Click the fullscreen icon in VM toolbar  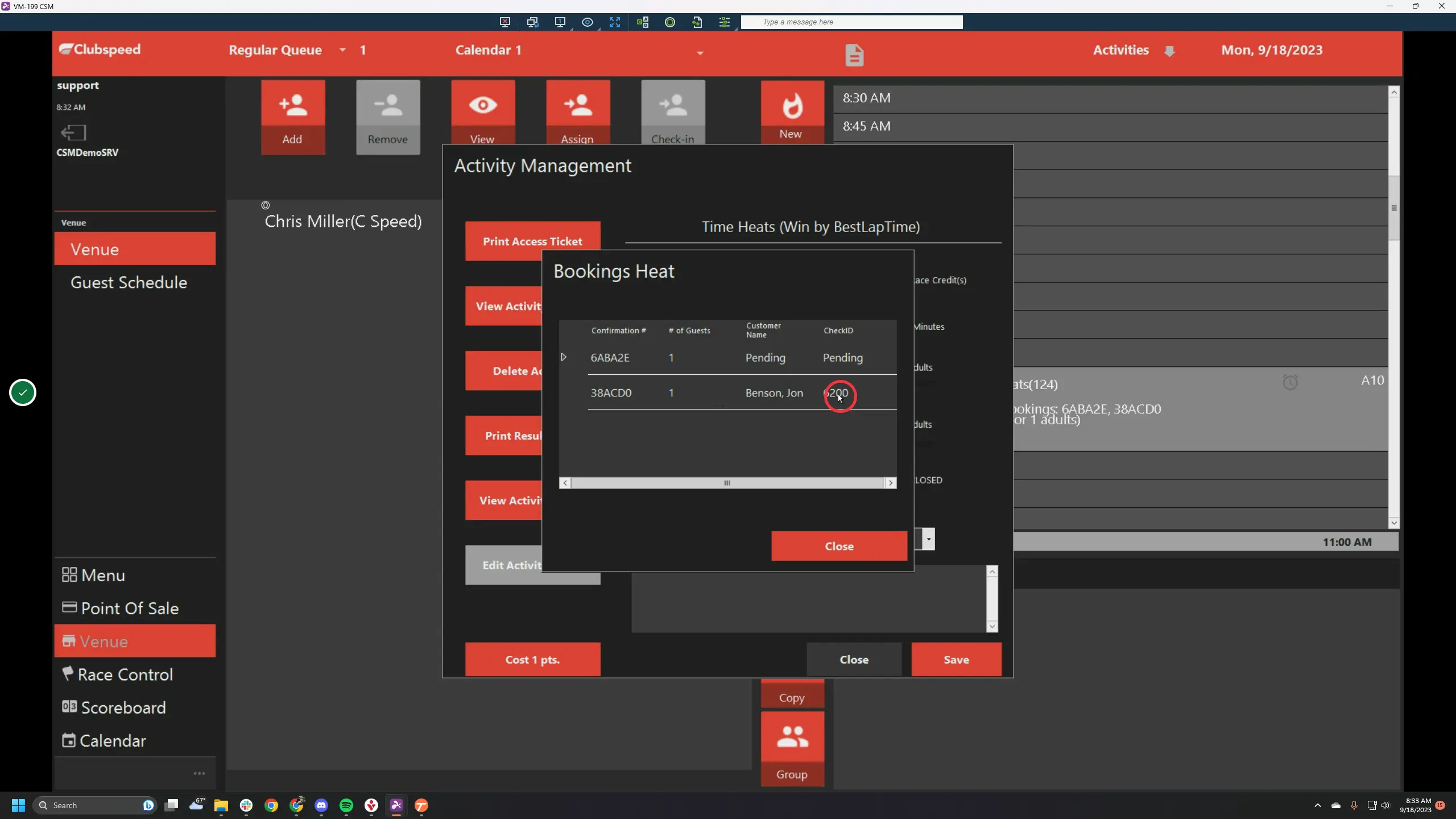(x=615, y=22)
